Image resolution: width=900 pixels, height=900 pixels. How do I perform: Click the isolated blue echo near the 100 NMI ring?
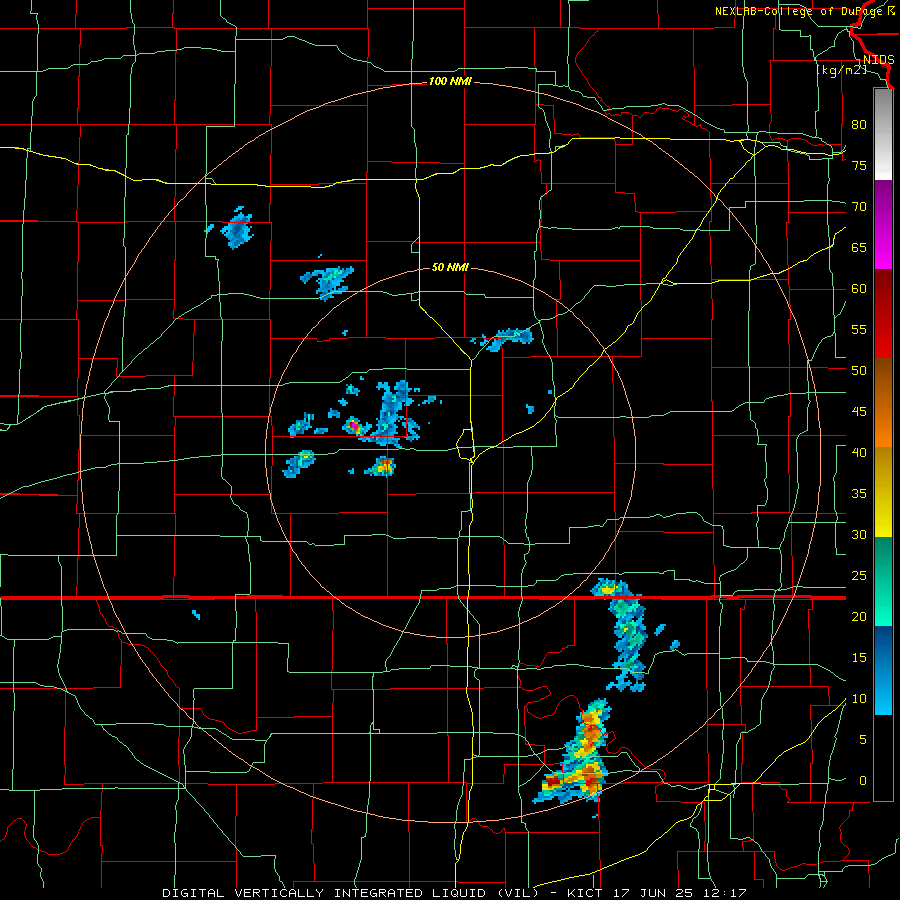[x=237, y=227]
